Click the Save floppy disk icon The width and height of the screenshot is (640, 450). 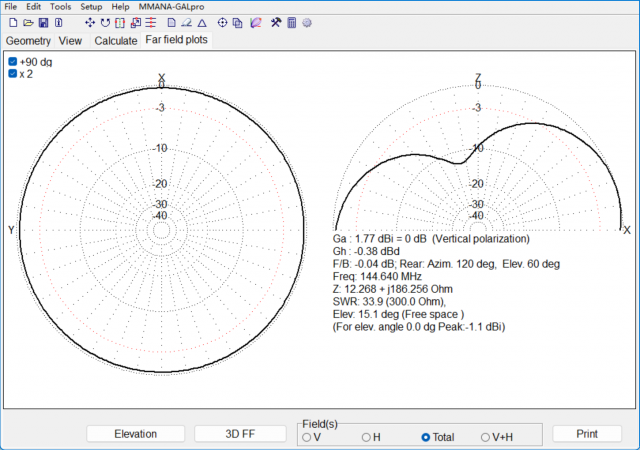coord(43,22)
